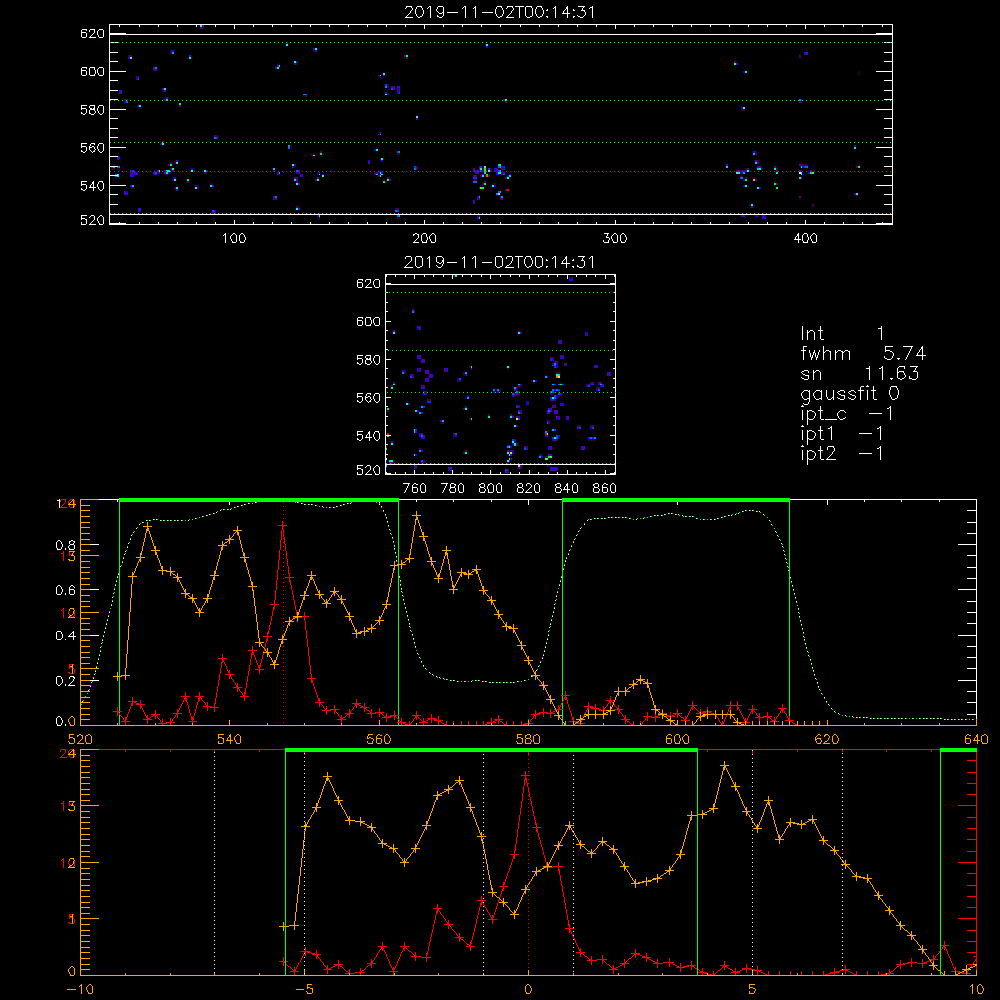
Task: Click the 0.4 y-axis label on profile plot
Action: pyautogui.click(x=66, y=636)
